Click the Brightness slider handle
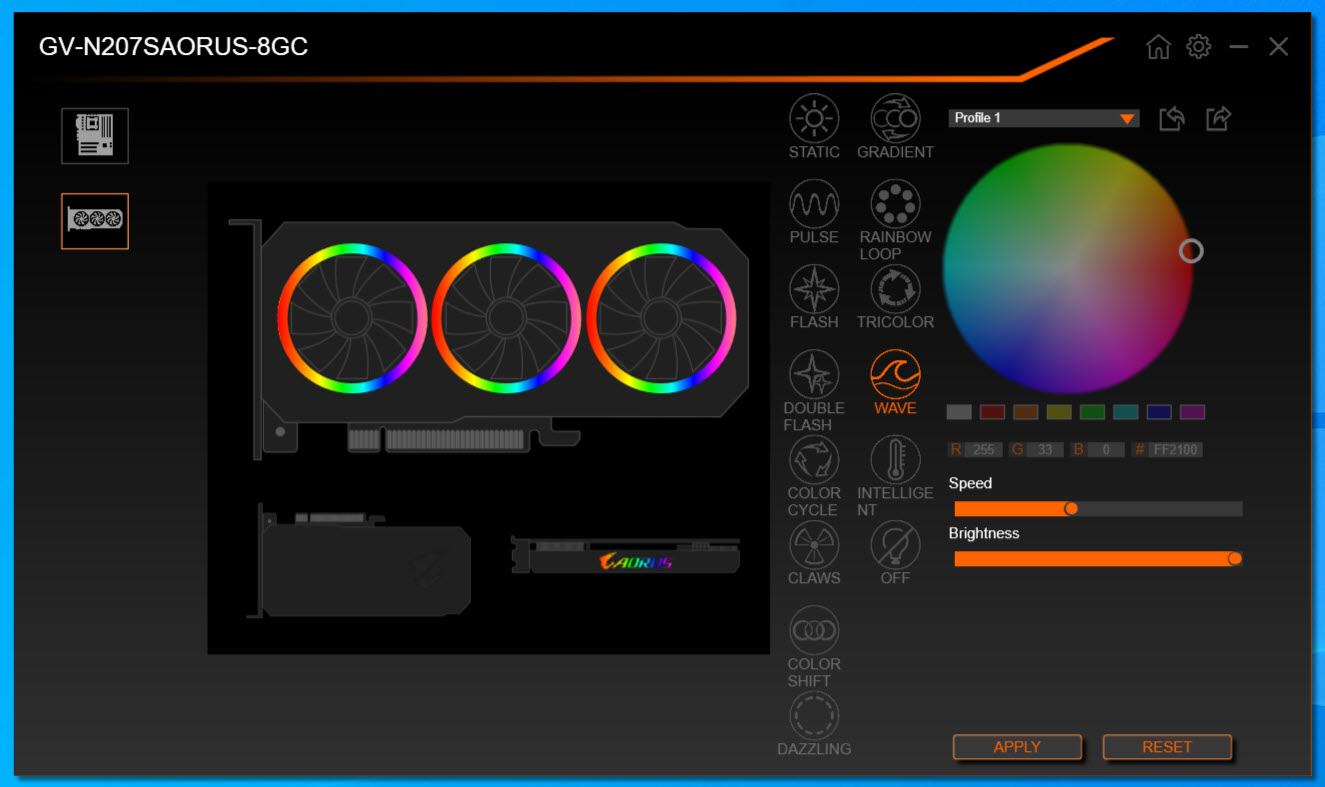1325x787 pixels. pyautogui.click(x=1235, y=558)
